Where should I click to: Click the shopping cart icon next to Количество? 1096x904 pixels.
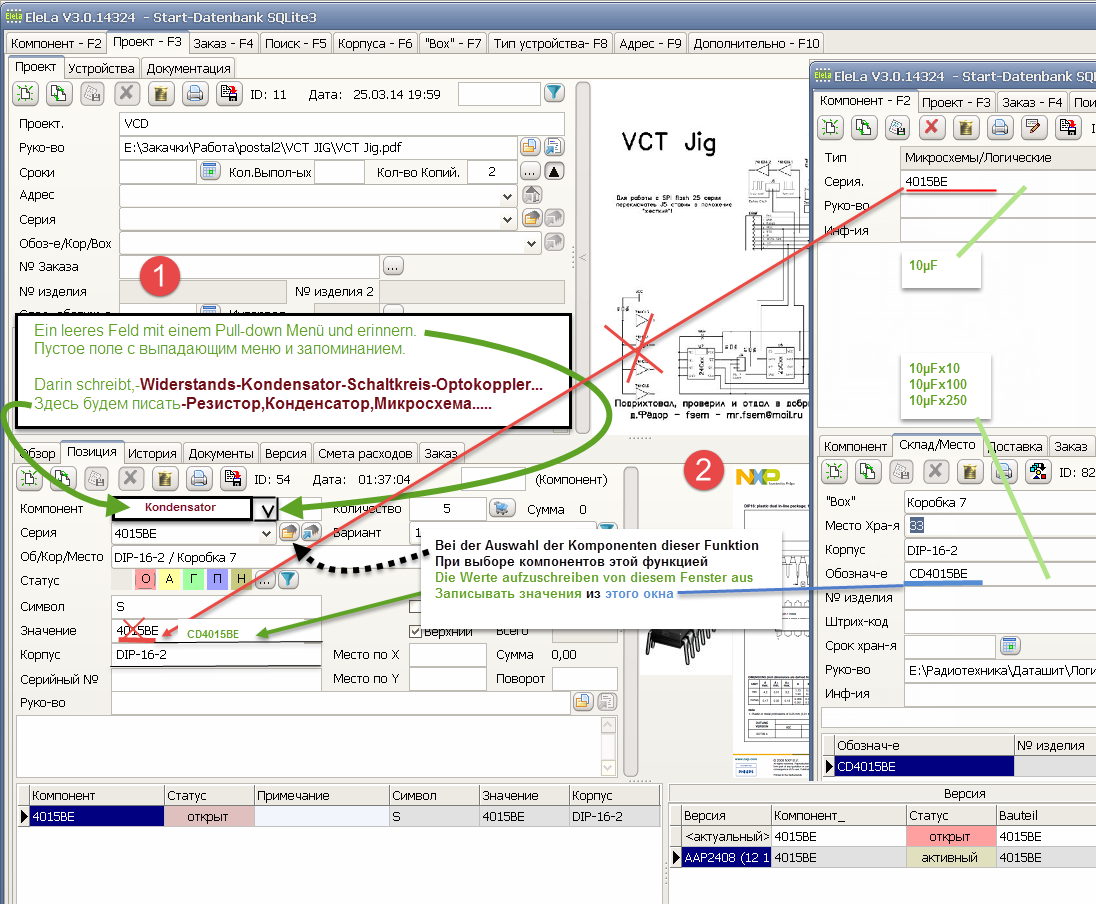point(501,508)
